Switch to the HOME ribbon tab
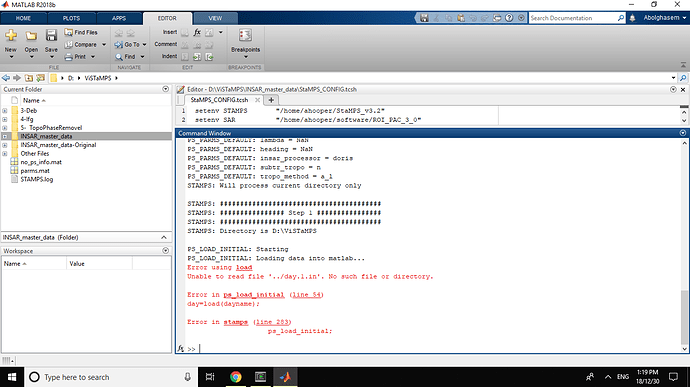The width and height of the screenshot is (690, 387). tap(23, 18)
